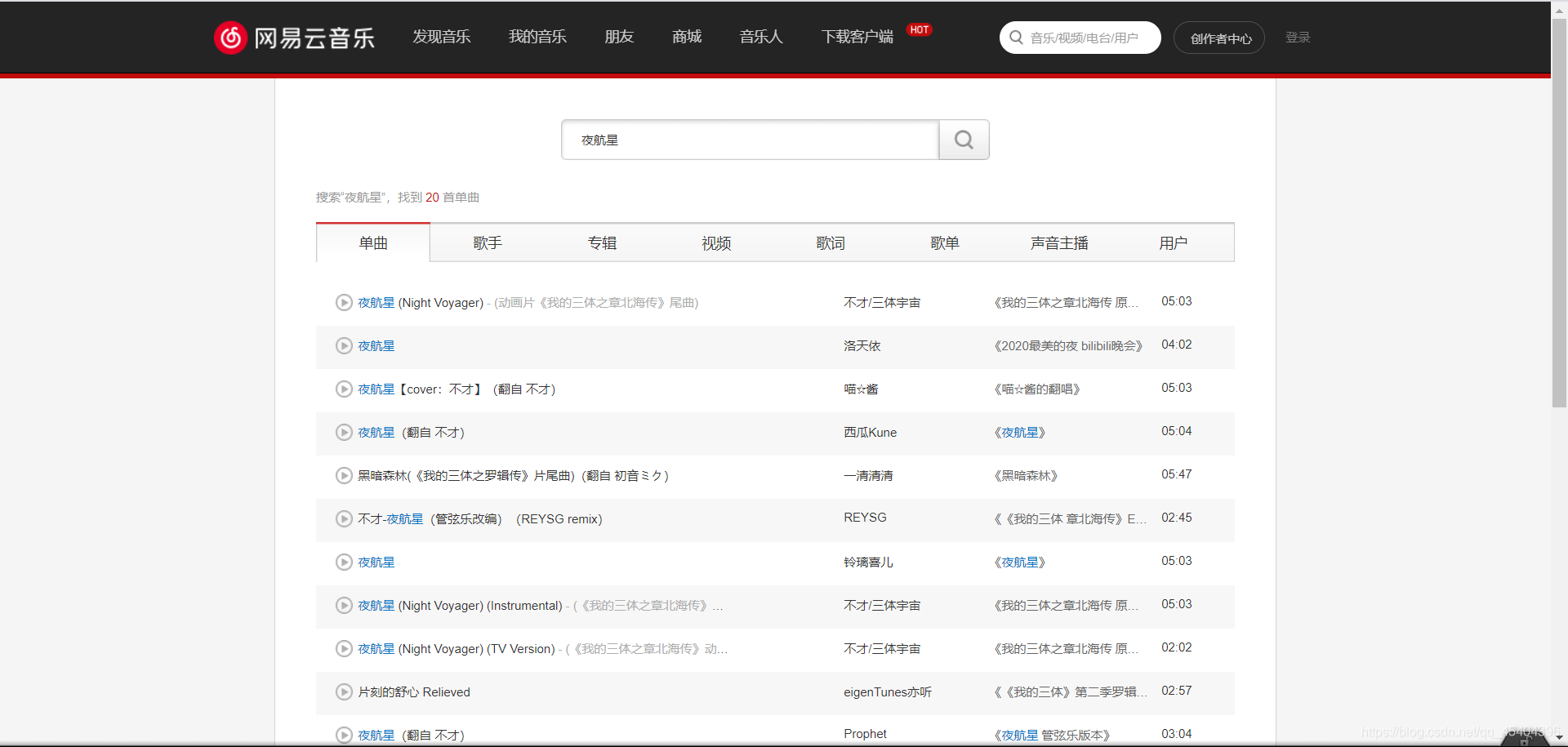Play 夜航星 (翻自 不才) by 西瓜Kune
Screen dimensions: 1568x747
pyautogui.click(x=344, y=433)
